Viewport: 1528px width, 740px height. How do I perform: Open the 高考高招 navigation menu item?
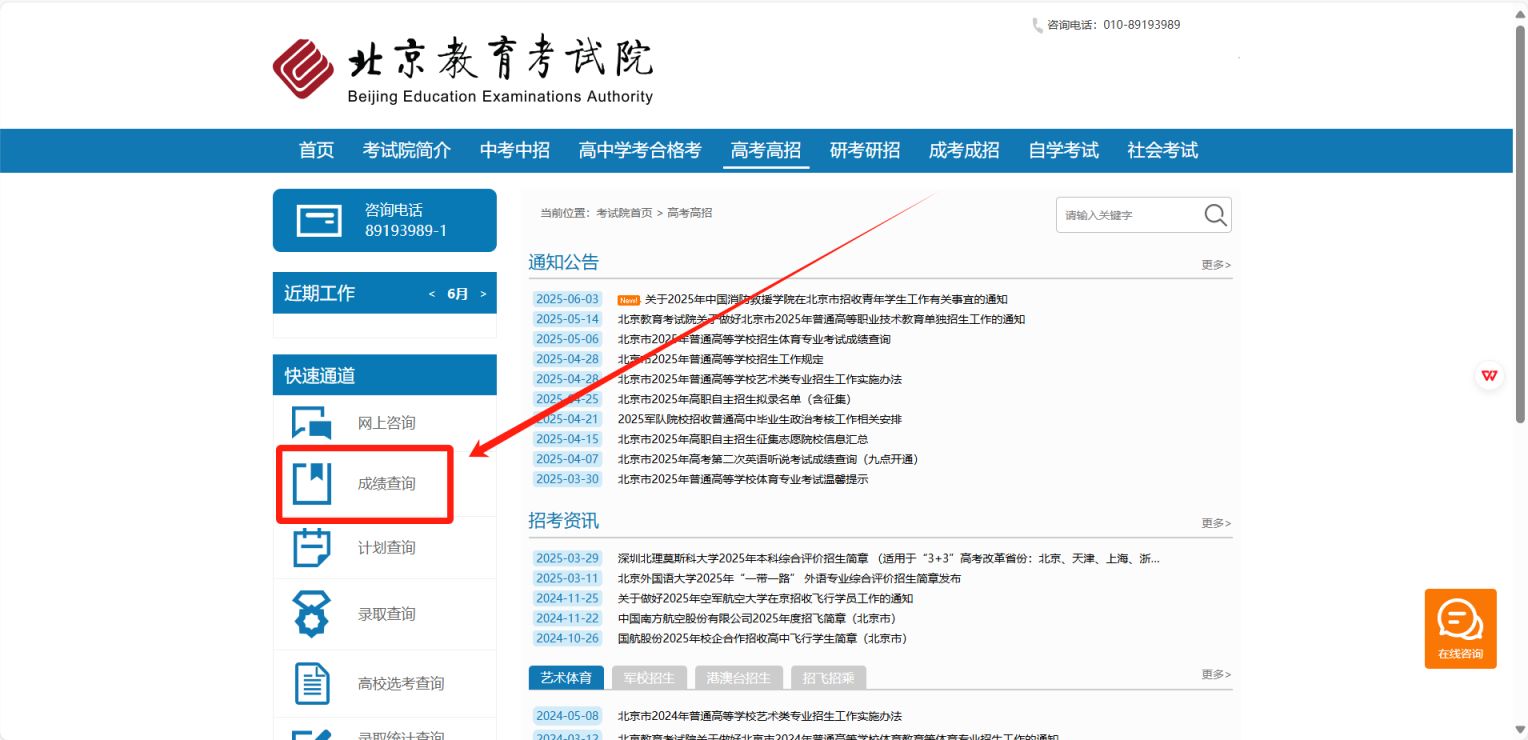coord(766,150)
